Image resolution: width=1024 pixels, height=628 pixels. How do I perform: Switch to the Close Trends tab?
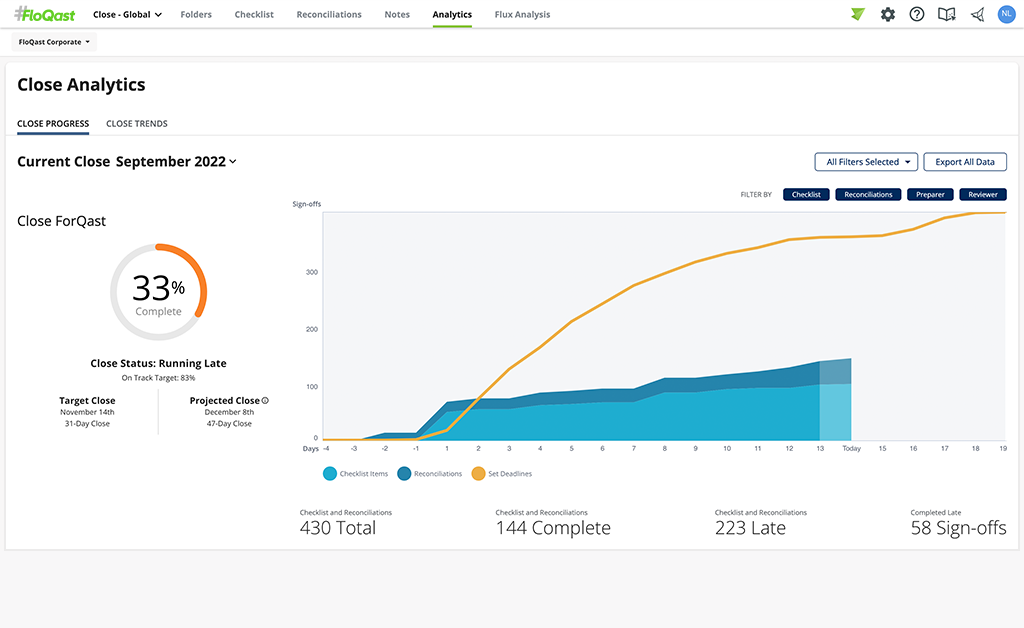coord(137,123)
